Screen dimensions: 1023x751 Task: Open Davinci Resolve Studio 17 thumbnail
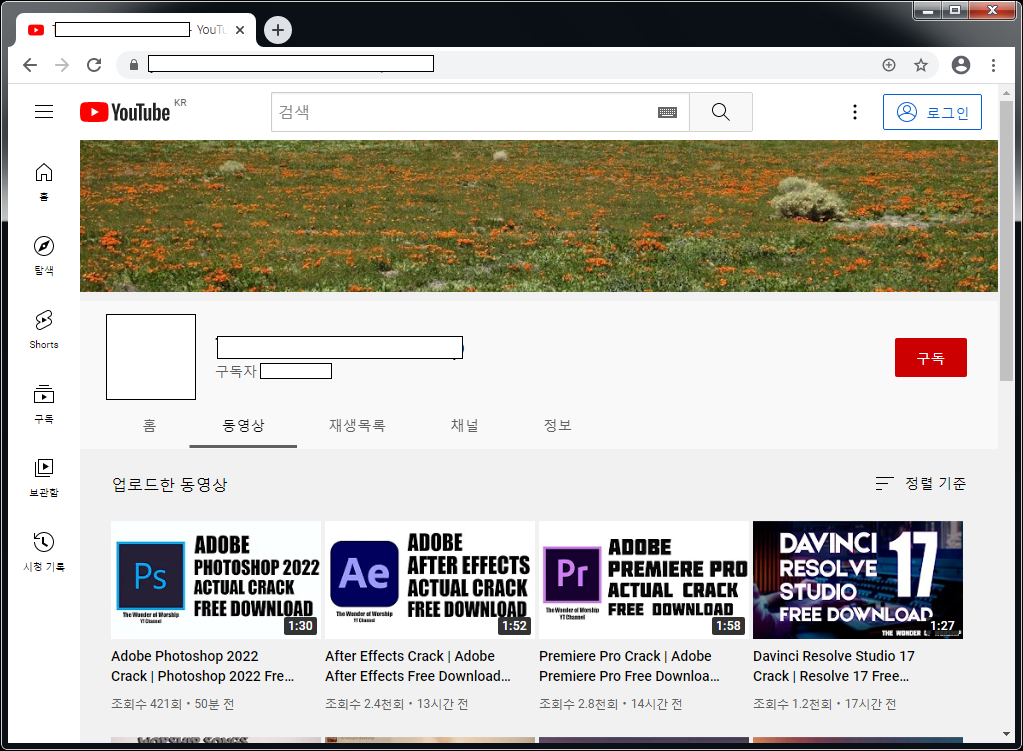tap(858, 579)
